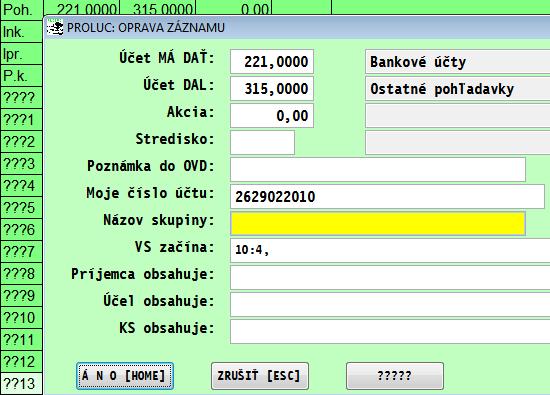Screen dimensions: 550x395
Task: Click the Bankové účty description box
Action: coord(457,62)
